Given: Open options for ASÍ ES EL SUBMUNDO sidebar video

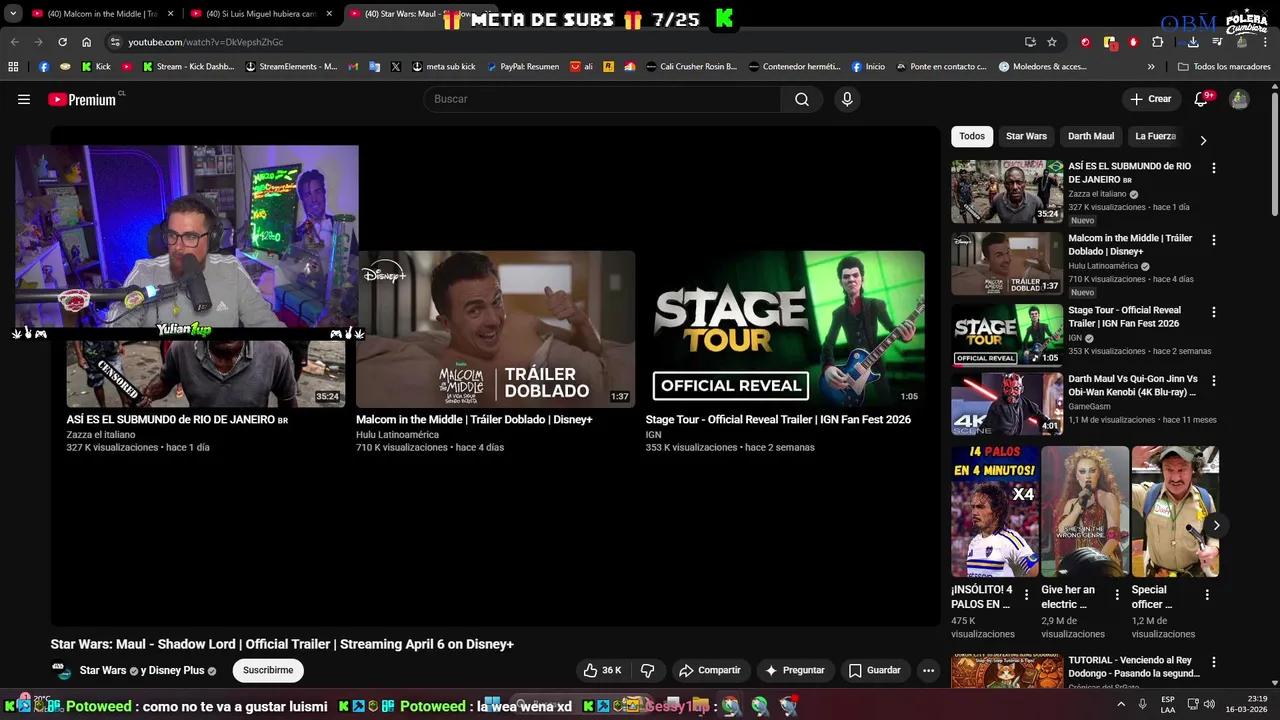Looking at the screenshot, I should pos(1214,168).
